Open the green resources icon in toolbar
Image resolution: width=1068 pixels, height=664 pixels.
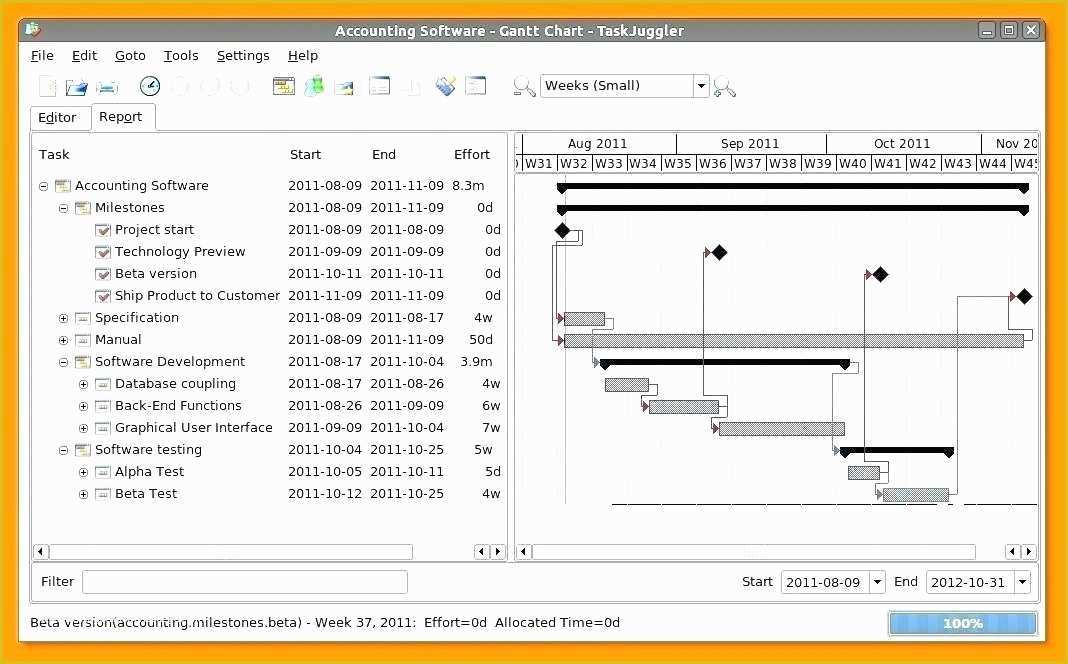pos(314,86)
